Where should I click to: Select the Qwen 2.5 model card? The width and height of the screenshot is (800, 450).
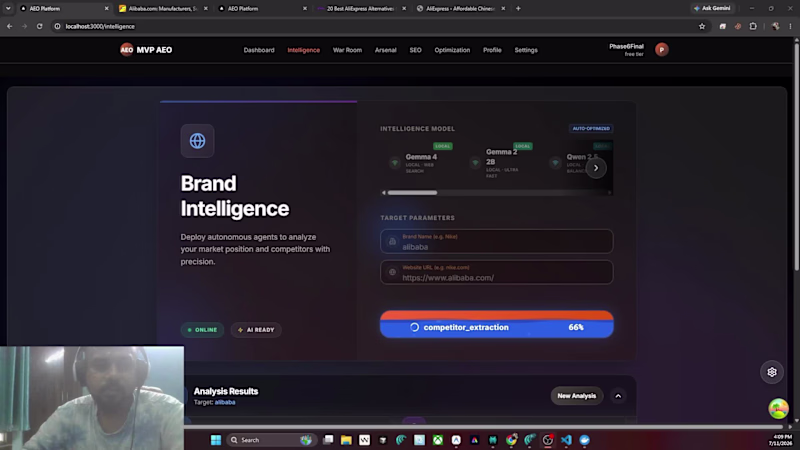[x=580, y=162]
